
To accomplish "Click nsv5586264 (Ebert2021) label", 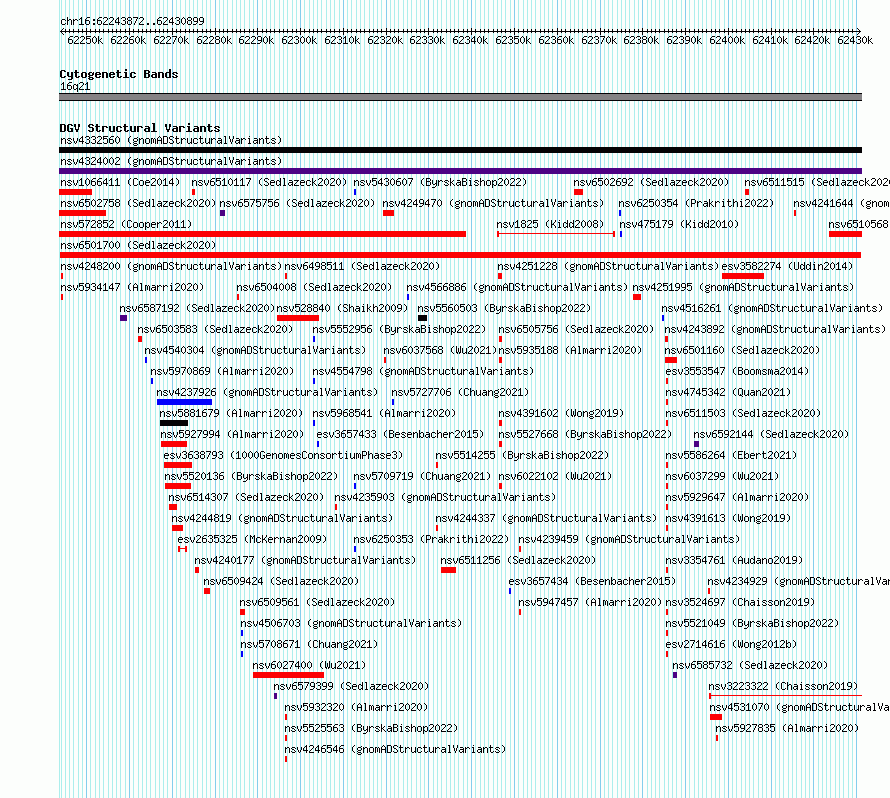I will click(x=731, y=455).
